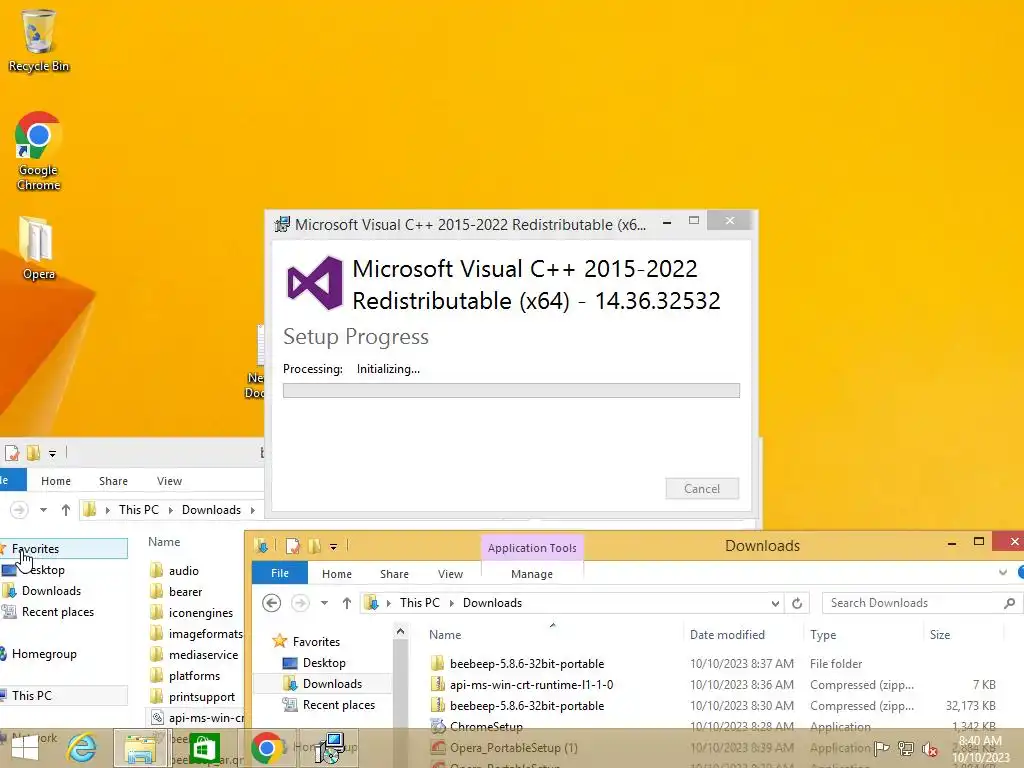Sort by Size column header
Viewport: 1024px width, 768px height.
click(x=940, y=635)
